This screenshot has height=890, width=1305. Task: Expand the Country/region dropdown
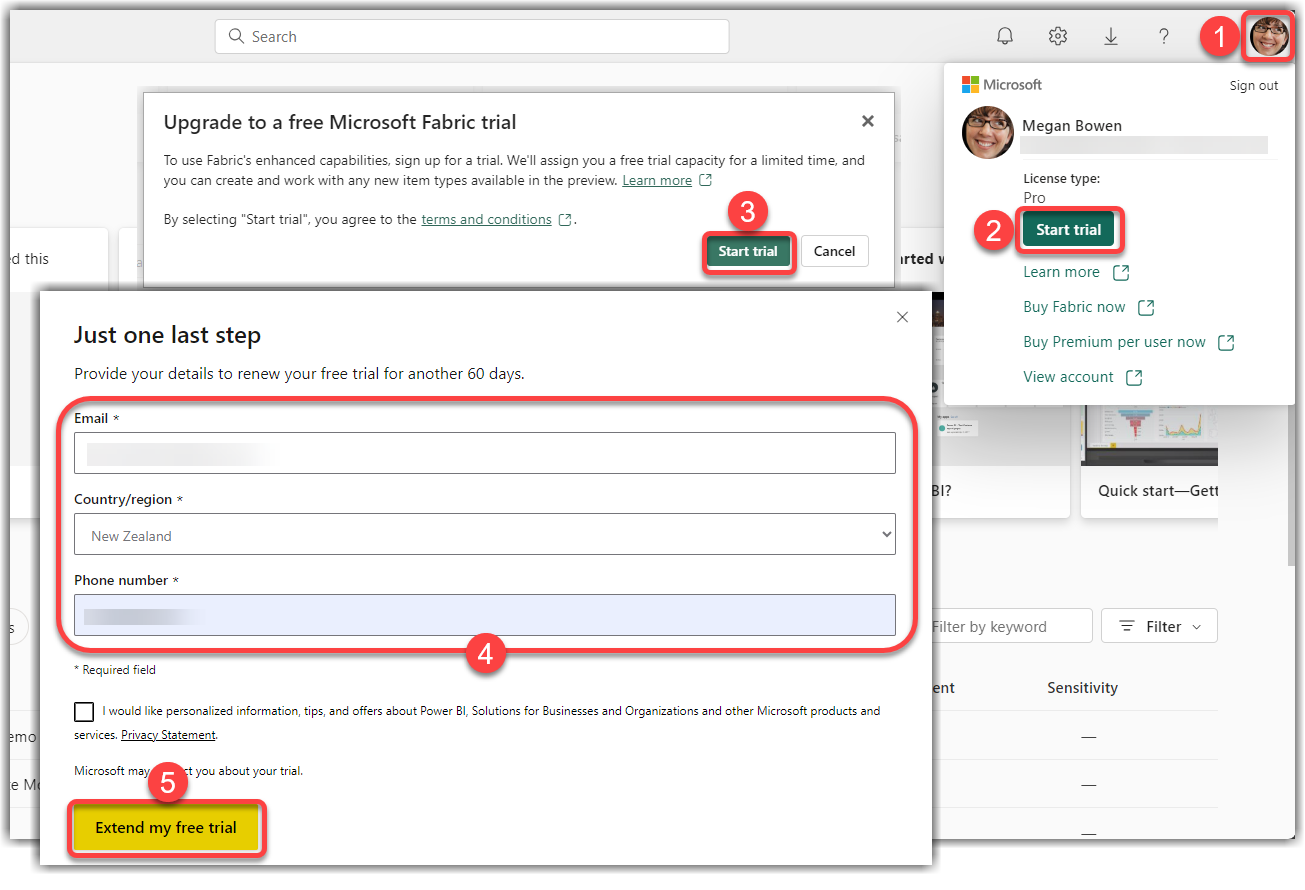(x=485, y=535)
